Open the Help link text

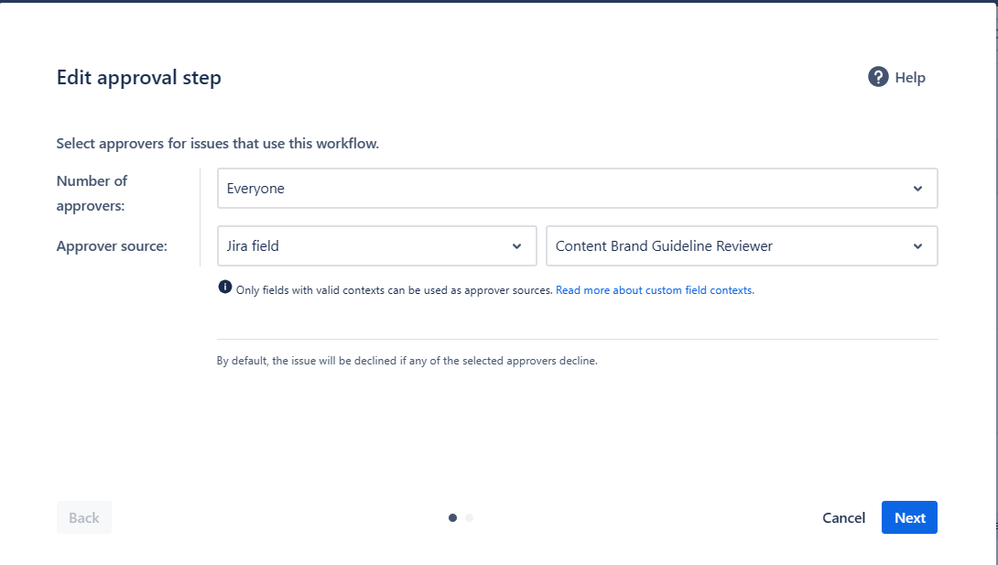pos(910,78)
